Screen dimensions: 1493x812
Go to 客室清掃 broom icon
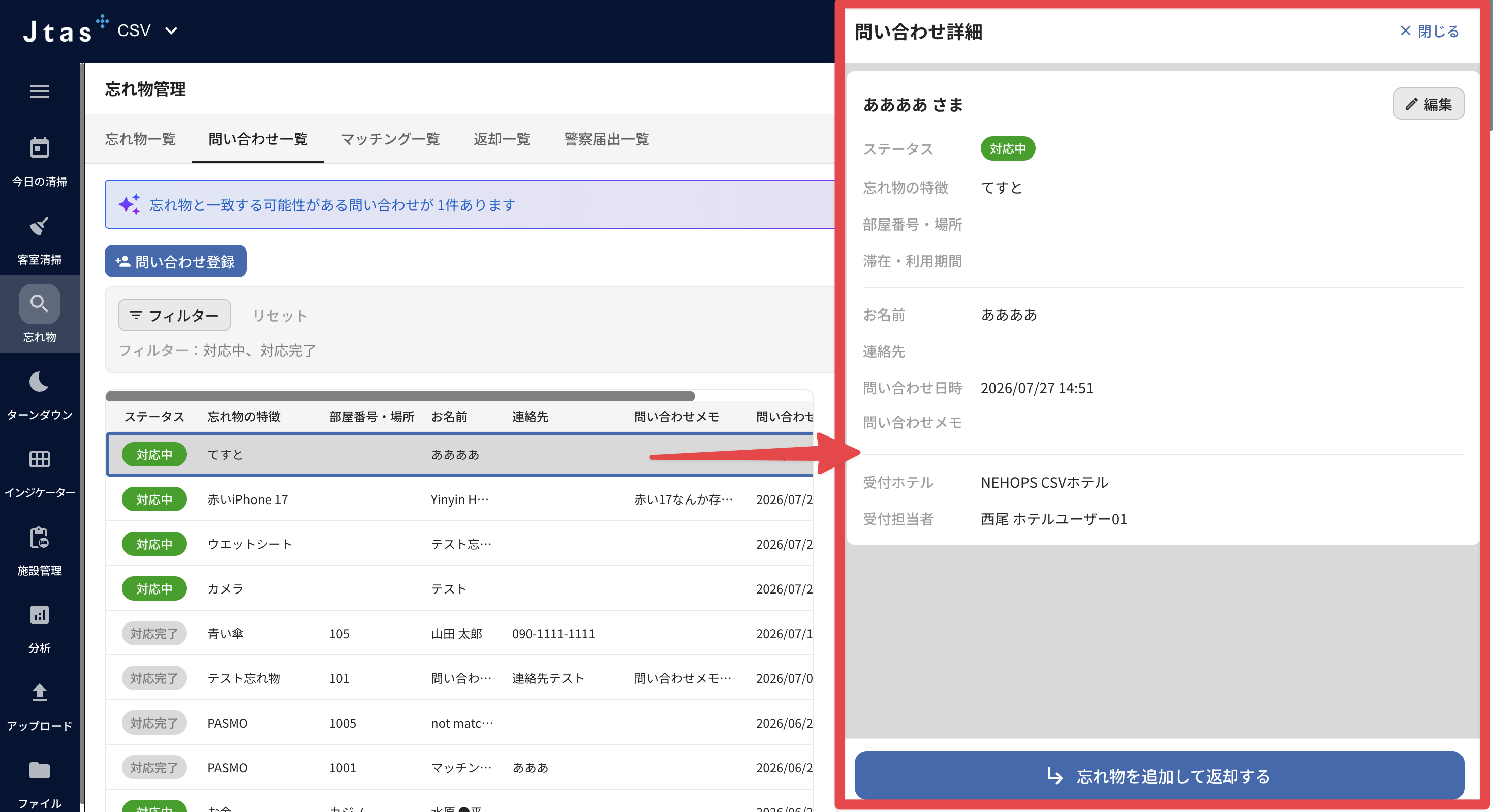click(40, 226)
